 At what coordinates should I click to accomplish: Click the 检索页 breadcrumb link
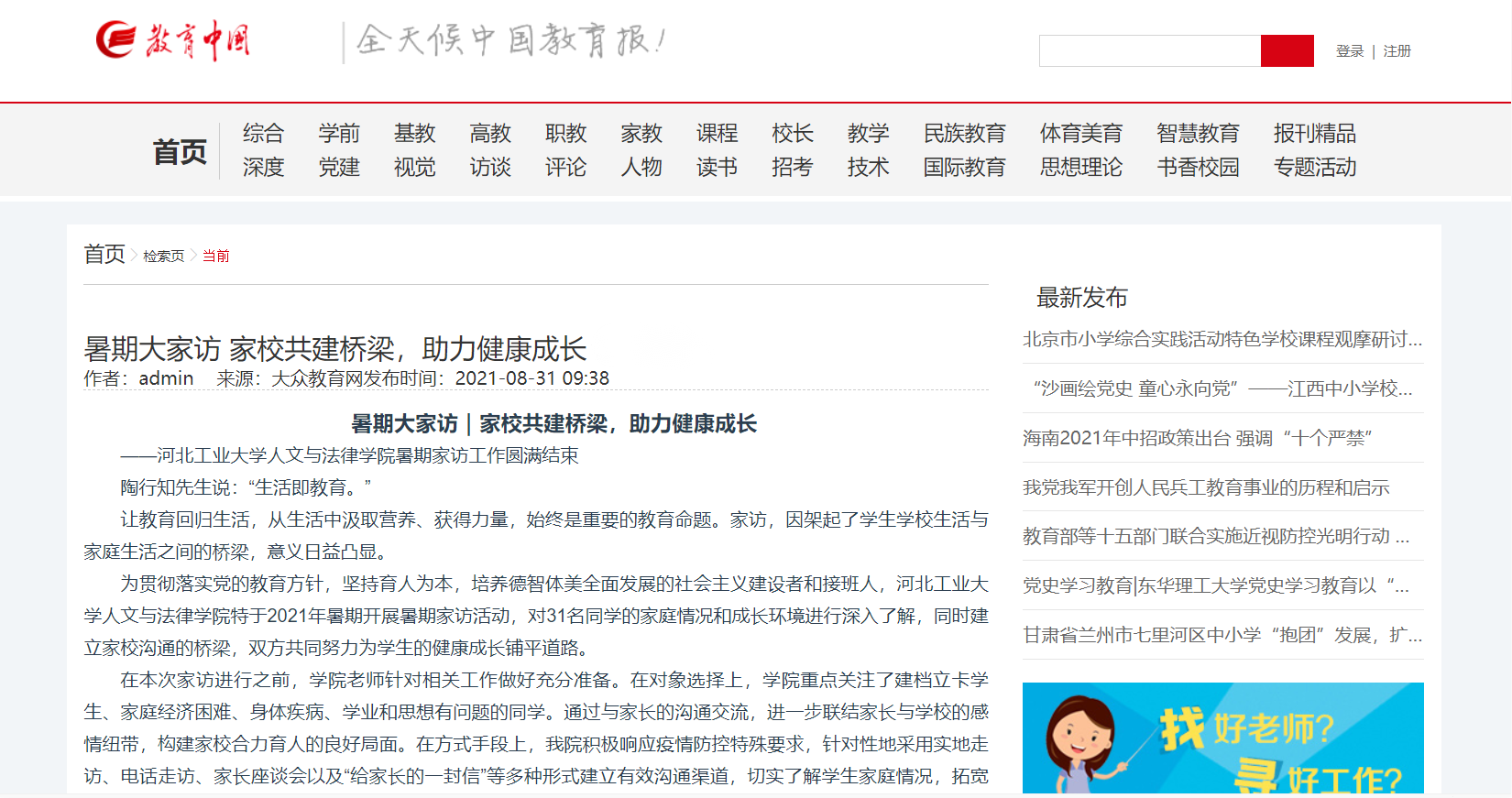click(x=163, y=257)
